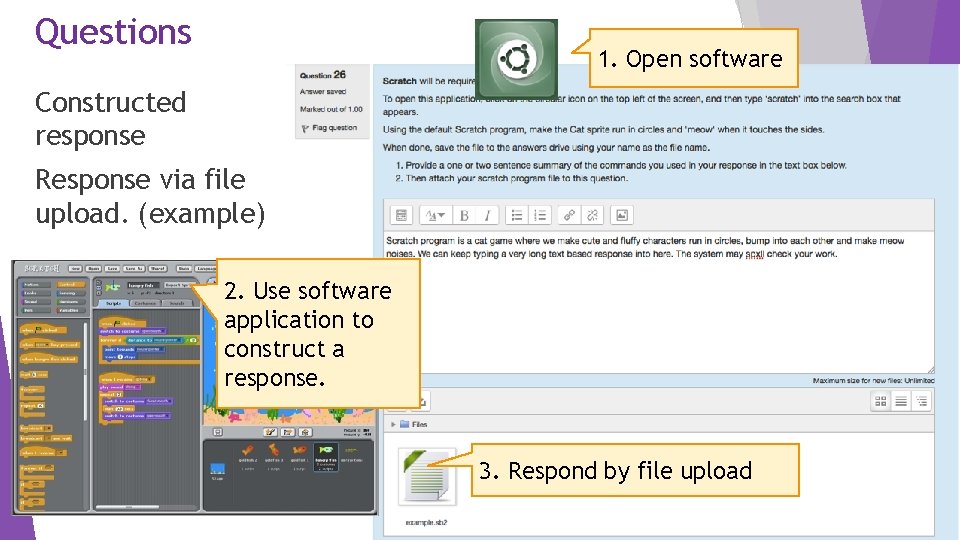Click the Scratch logo
The width and height of the screenshot is (960, 540).
click(x=42, y=268)
